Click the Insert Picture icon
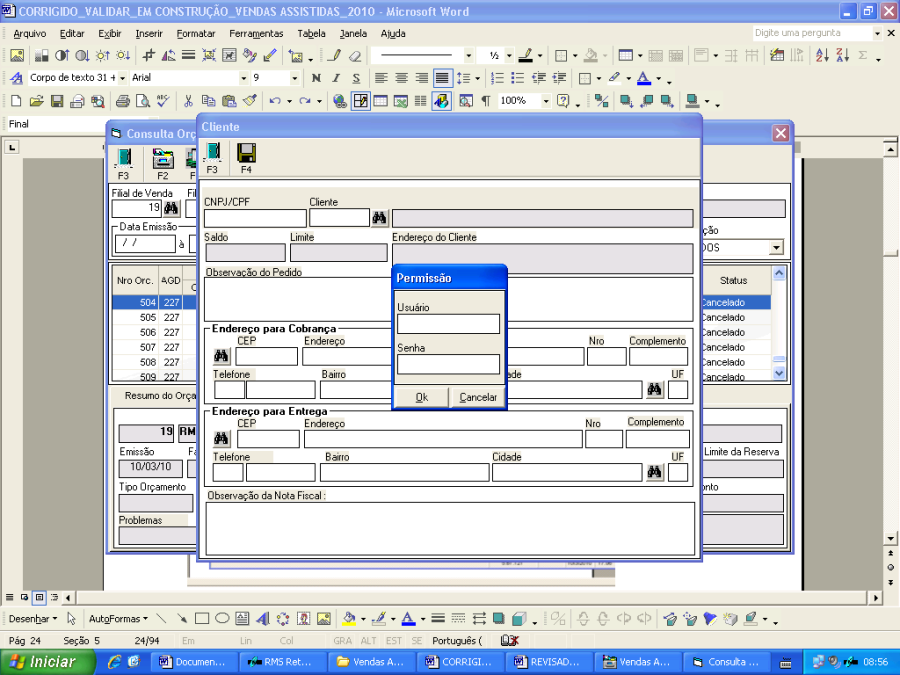 (17, 55)
